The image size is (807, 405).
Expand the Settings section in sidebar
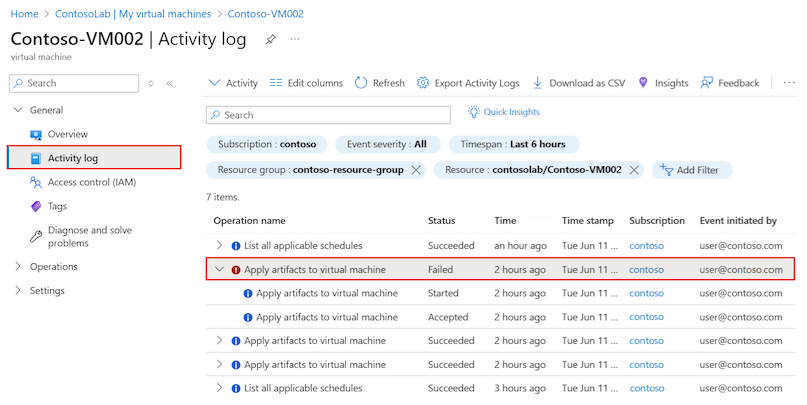pyautogui.click(x=17, y=291)
